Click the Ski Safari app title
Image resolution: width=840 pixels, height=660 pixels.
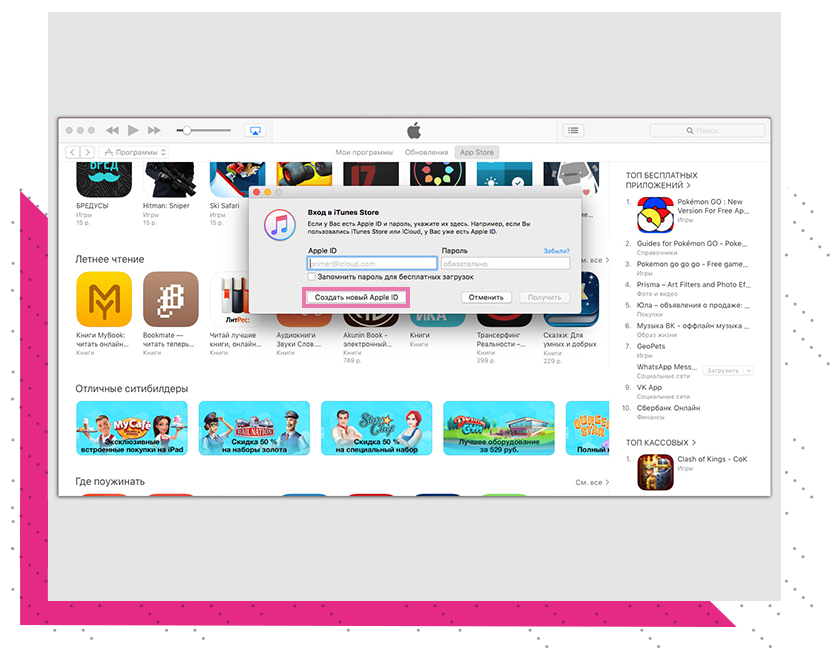(224, 206)
